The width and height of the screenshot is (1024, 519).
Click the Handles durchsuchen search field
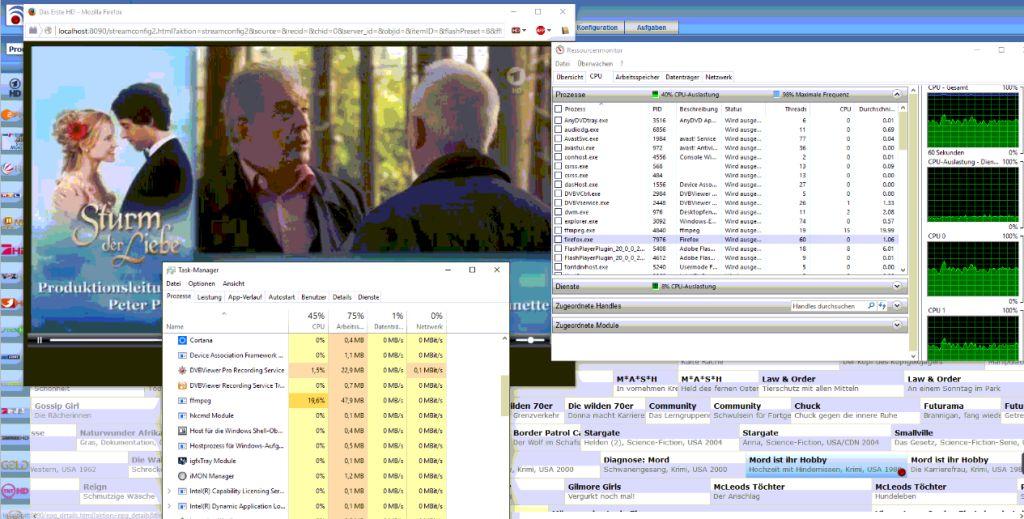(x=826, y=306)
